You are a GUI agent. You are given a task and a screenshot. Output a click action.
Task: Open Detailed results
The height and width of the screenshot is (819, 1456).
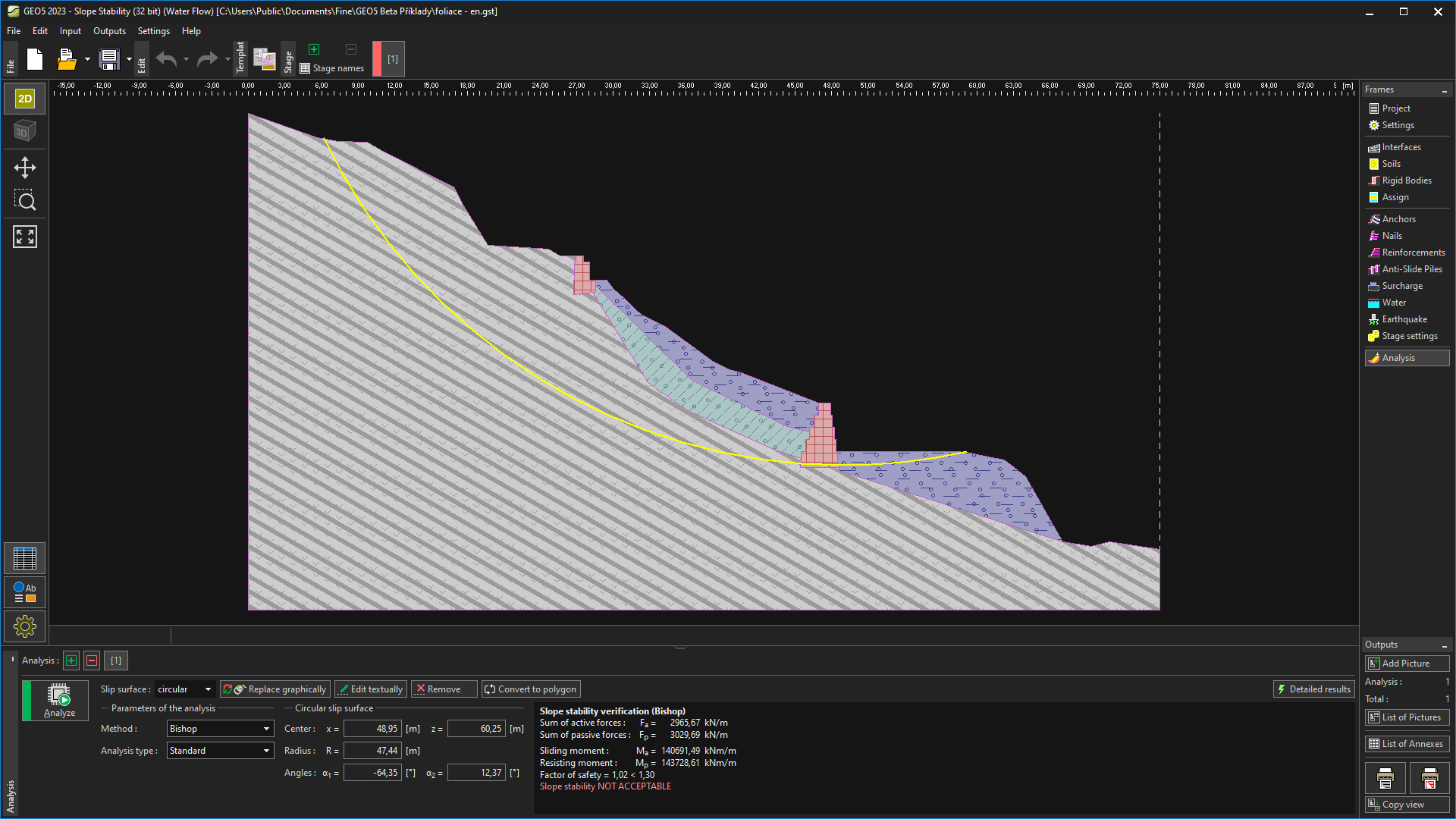[1313, 689]
